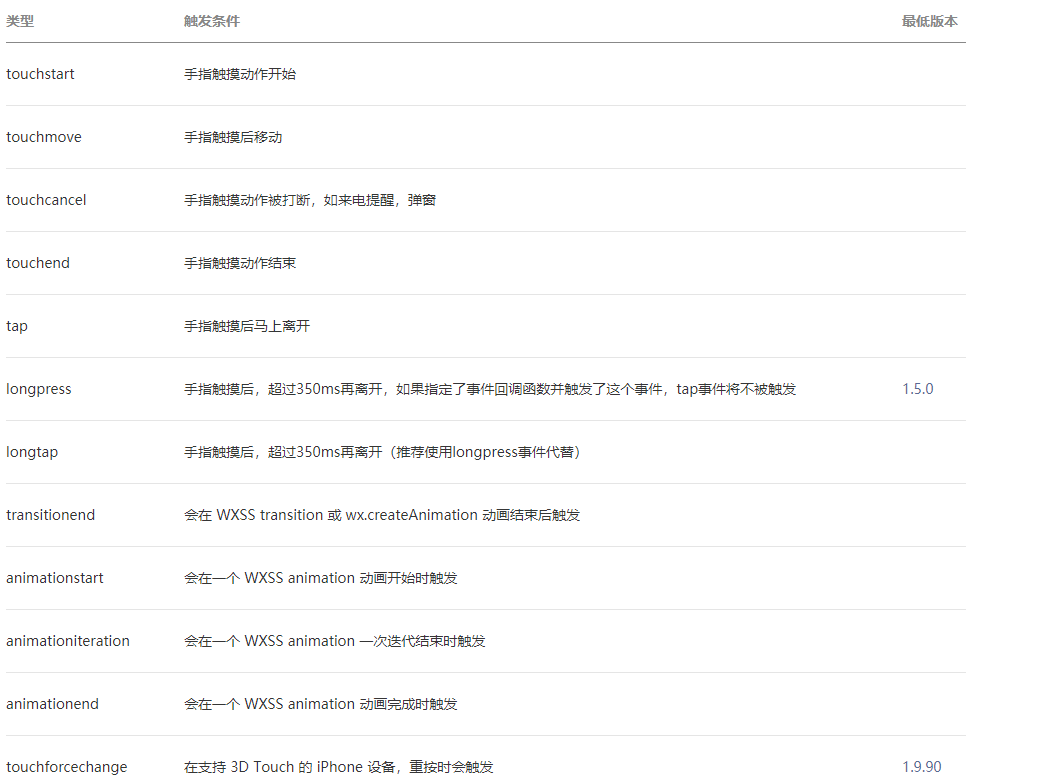1049x784 pixels.
Task: Click the longtap trigger condition text
Action: point(382,452)
